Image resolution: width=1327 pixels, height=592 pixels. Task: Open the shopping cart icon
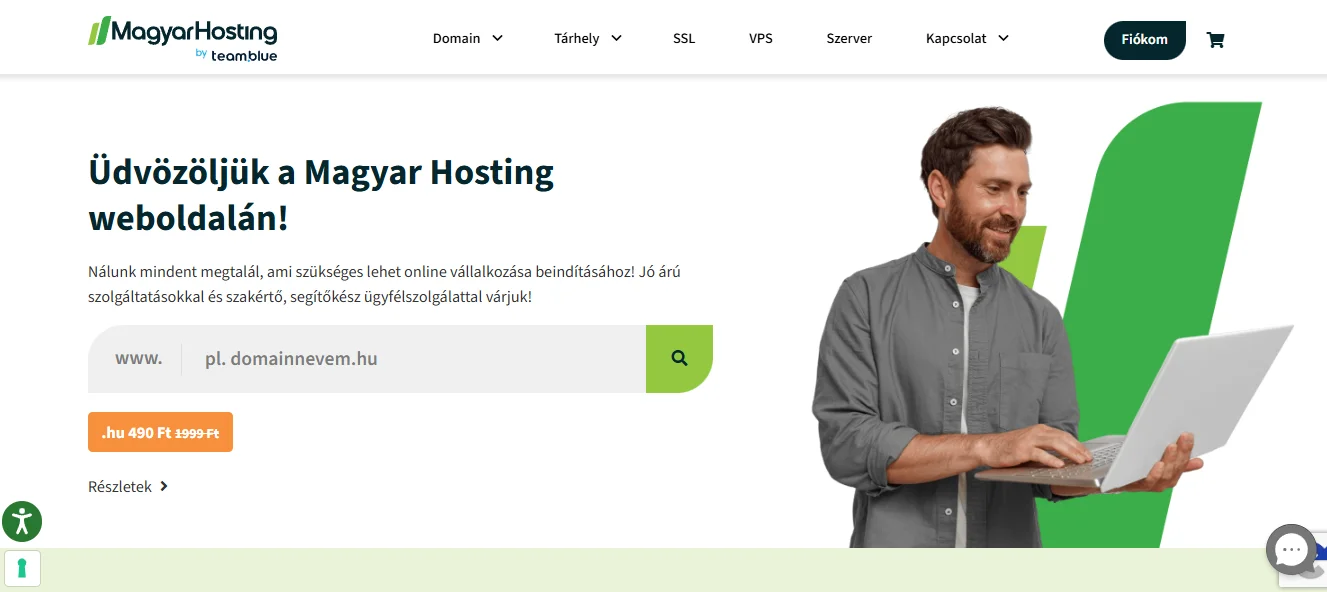pyautogui.click(x=1215, y=40)
